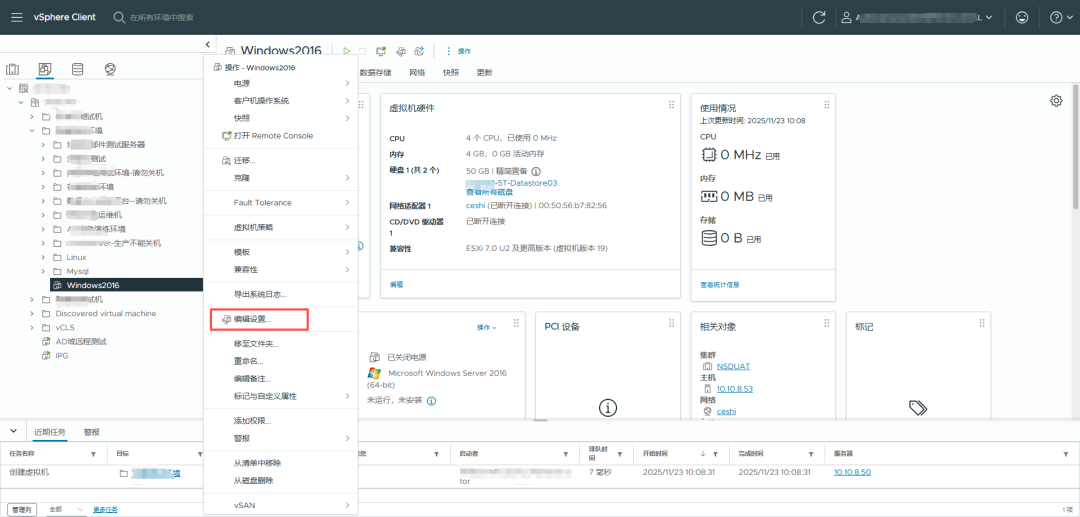Launch console icon in VM toolbar
This screenshot has width=1080, height=517.
click(x=381, y=51)
